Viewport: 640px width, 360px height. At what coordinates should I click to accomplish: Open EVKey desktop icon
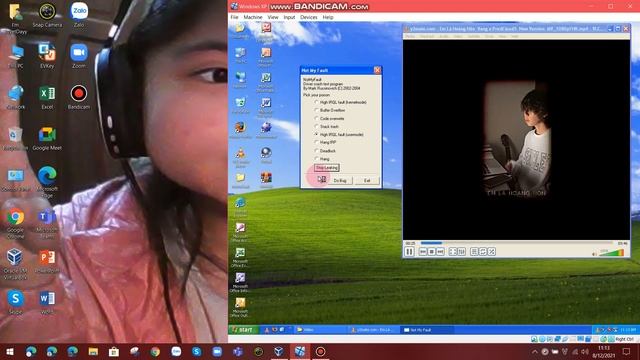pyautogui.click(x=47, y=56)
